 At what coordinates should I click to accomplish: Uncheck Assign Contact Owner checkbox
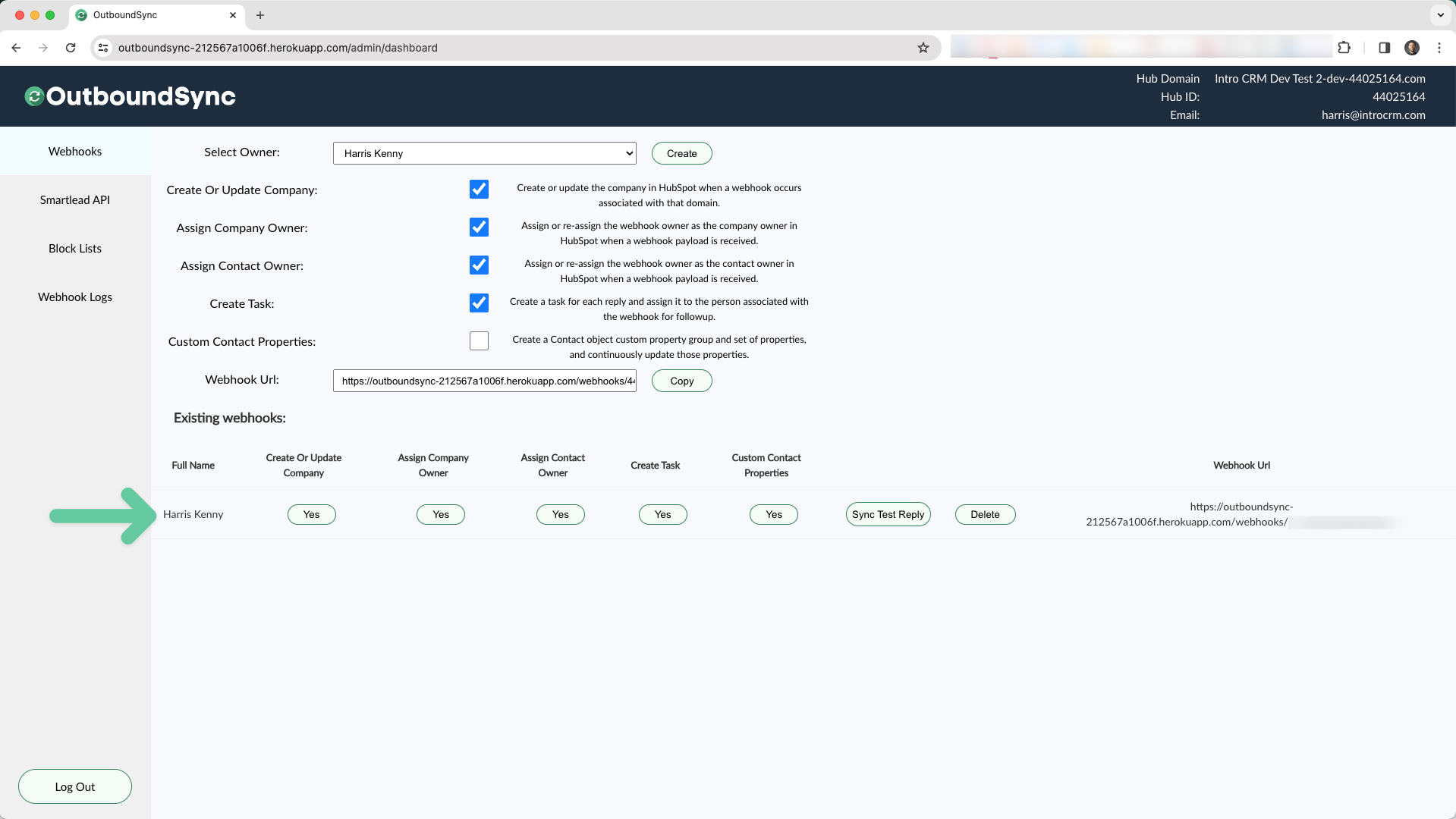point(479,265)
